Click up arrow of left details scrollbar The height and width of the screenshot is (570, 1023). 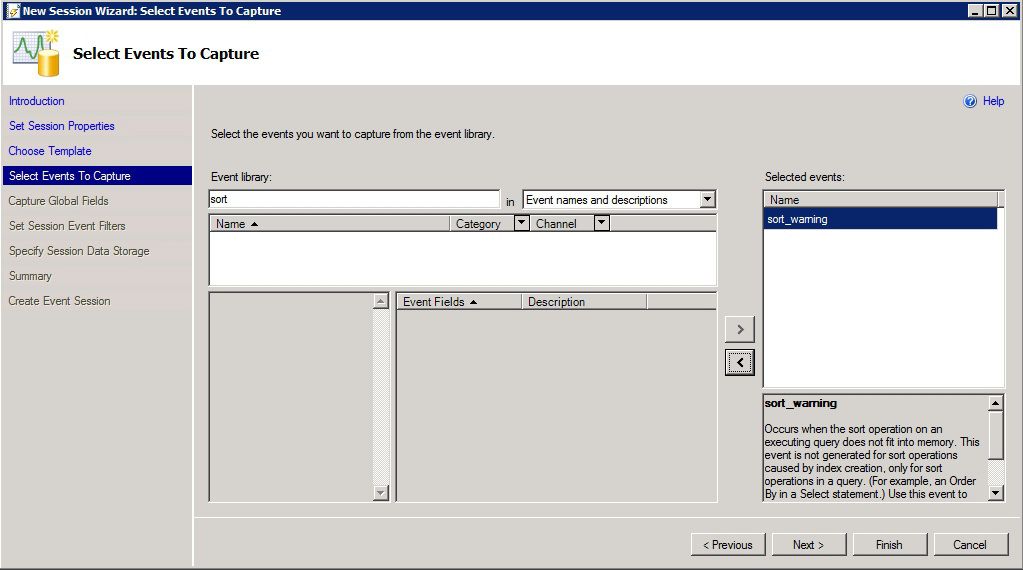click(x=381, y=301)
